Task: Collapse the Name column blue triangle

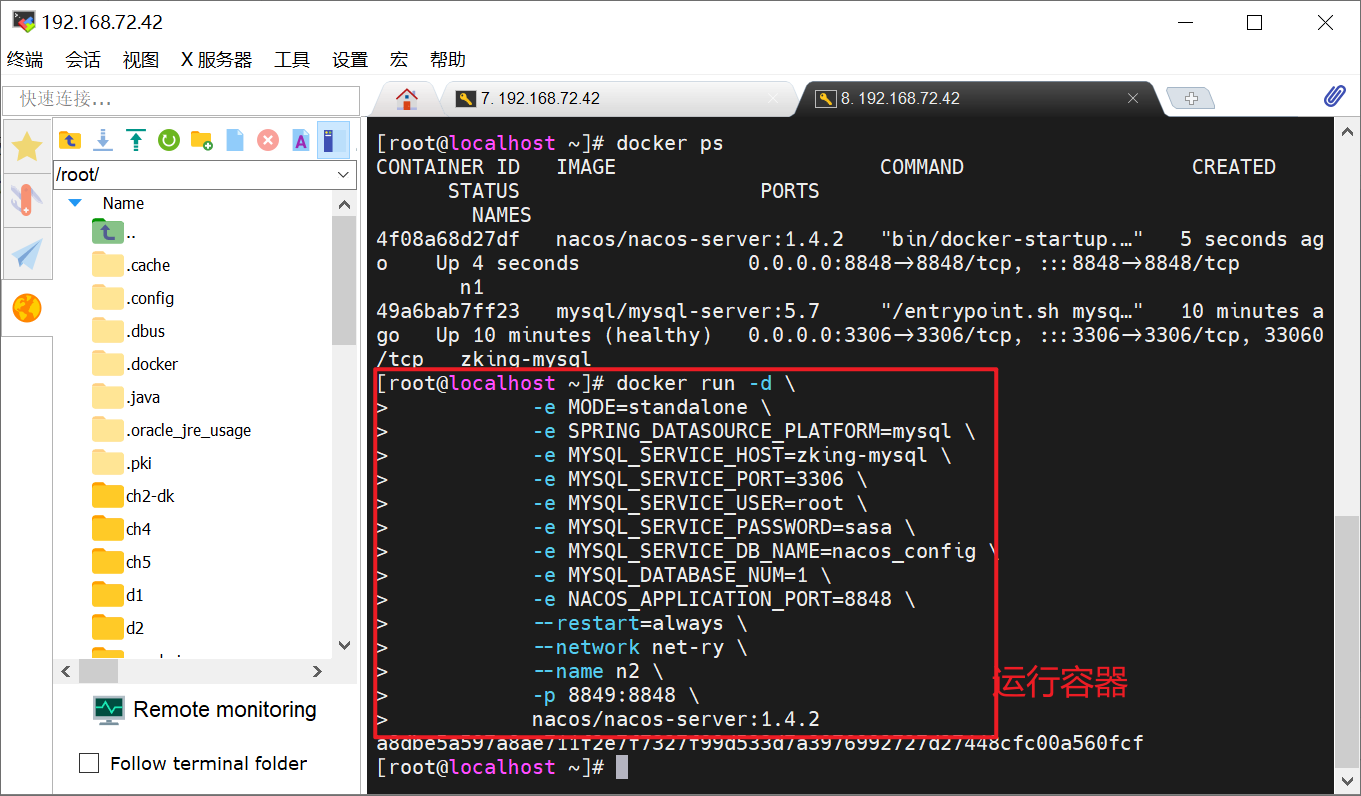Action: click(75, 203)
